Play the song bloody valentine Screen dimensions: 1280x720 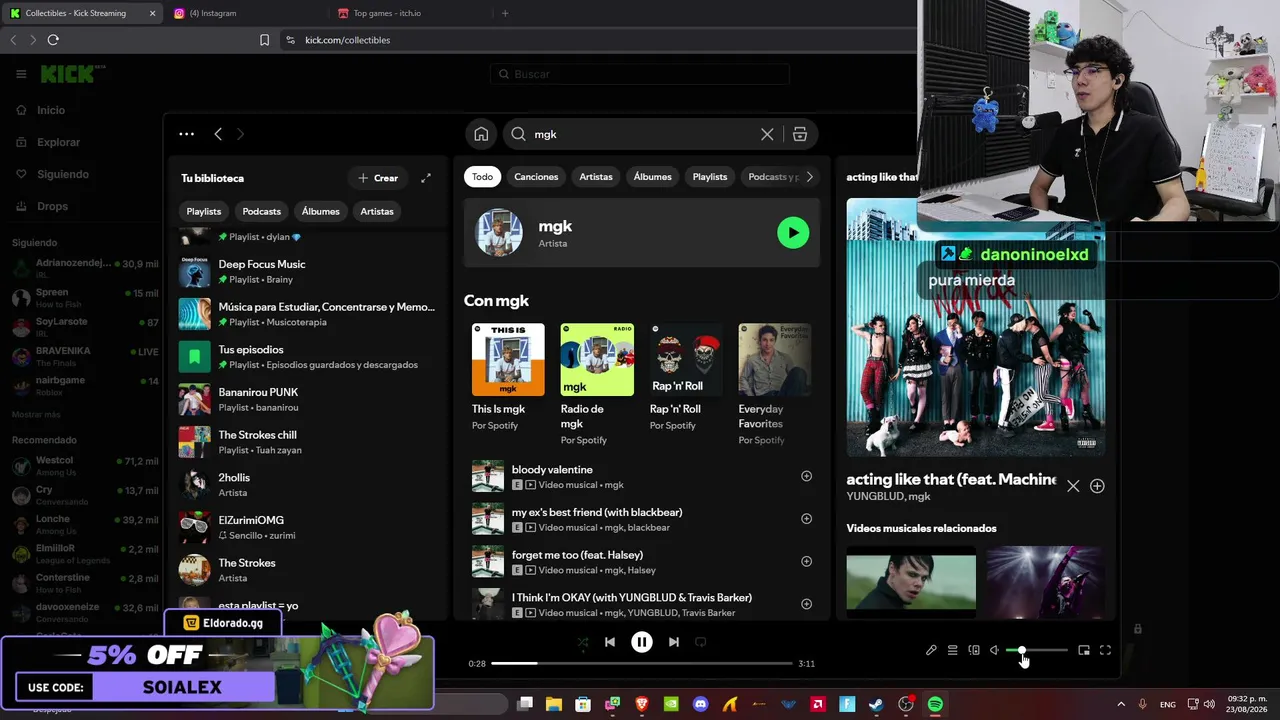[x=488, y=476]
